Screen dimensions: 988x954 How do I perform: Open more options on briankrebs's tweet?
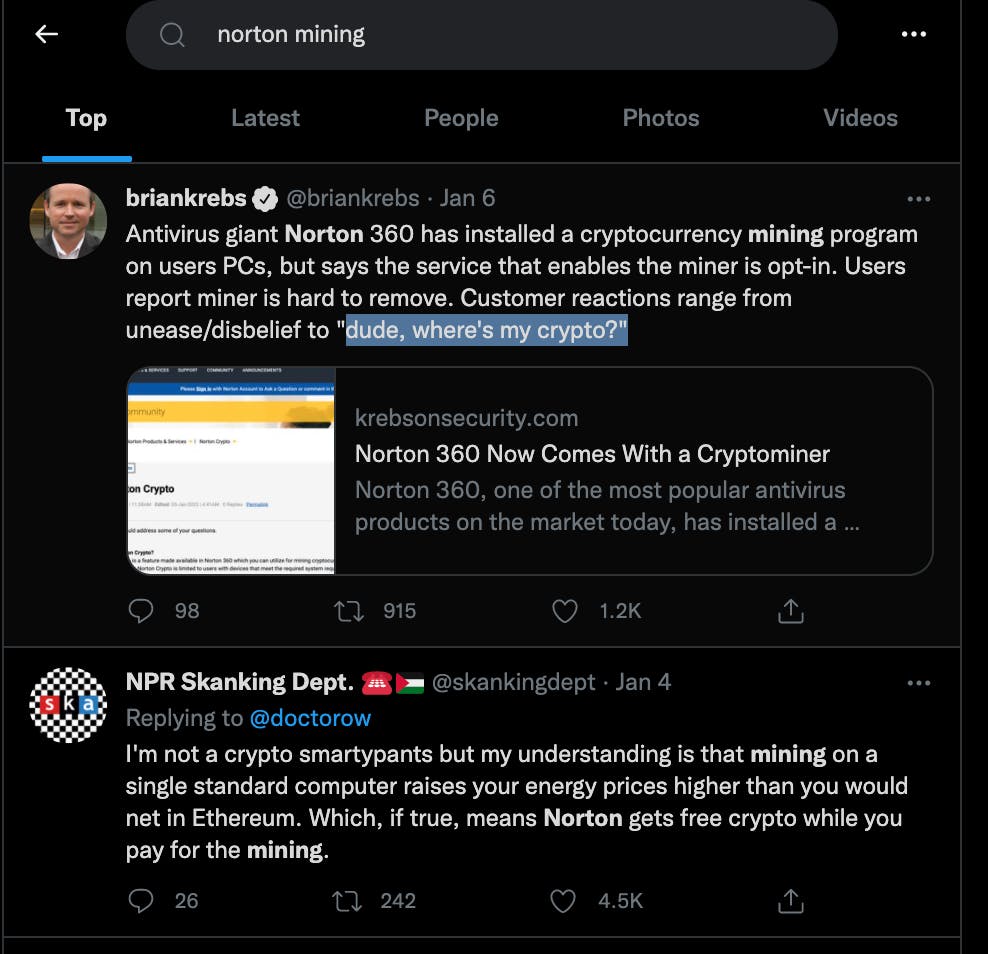point(919,197)
